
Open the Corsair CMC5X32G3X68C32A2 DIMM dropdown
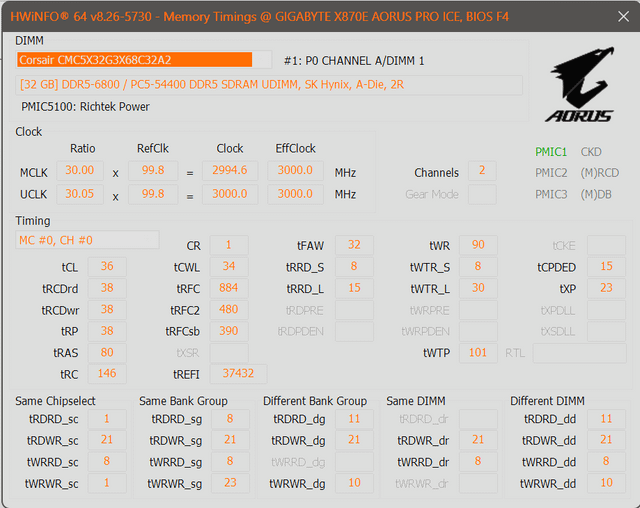144,60
